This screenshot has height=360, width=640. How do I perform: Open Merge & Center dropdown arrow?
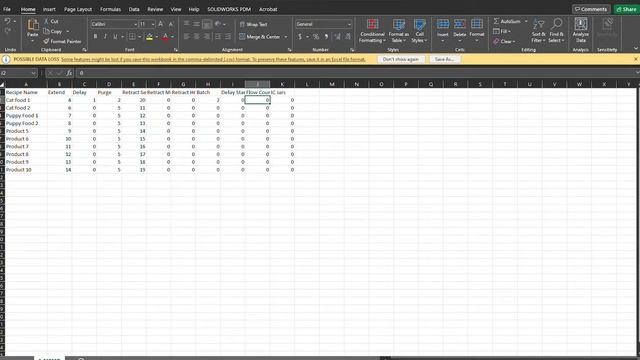tap(286, 37)
